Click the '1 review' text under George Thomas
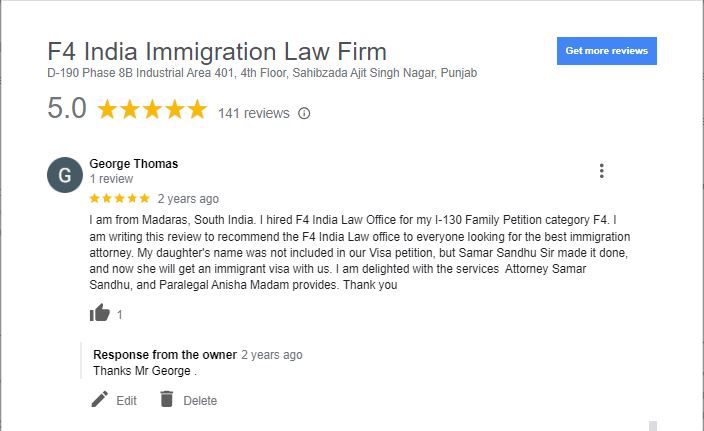Image resolution: width=704 pixels, height=431 pixels. coord(111,179)
